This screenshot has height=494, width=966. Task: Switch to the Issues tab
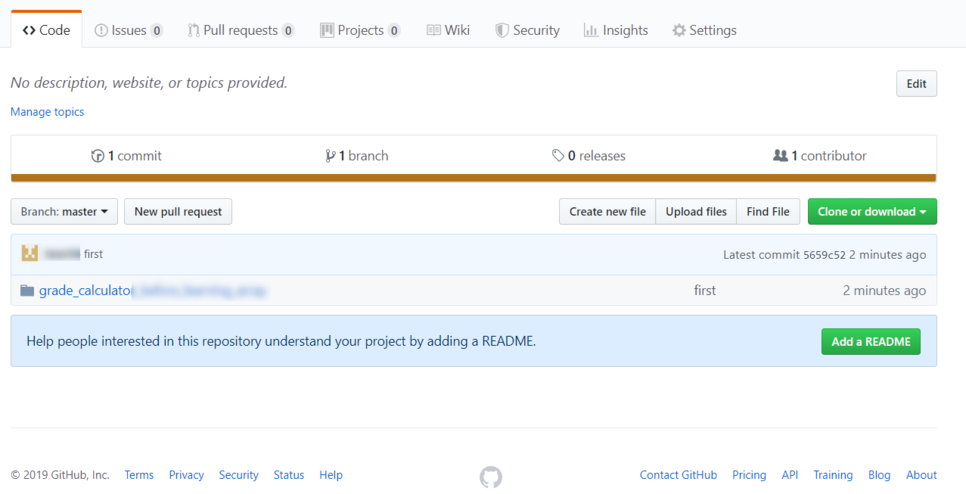click(x=128, y=30)
